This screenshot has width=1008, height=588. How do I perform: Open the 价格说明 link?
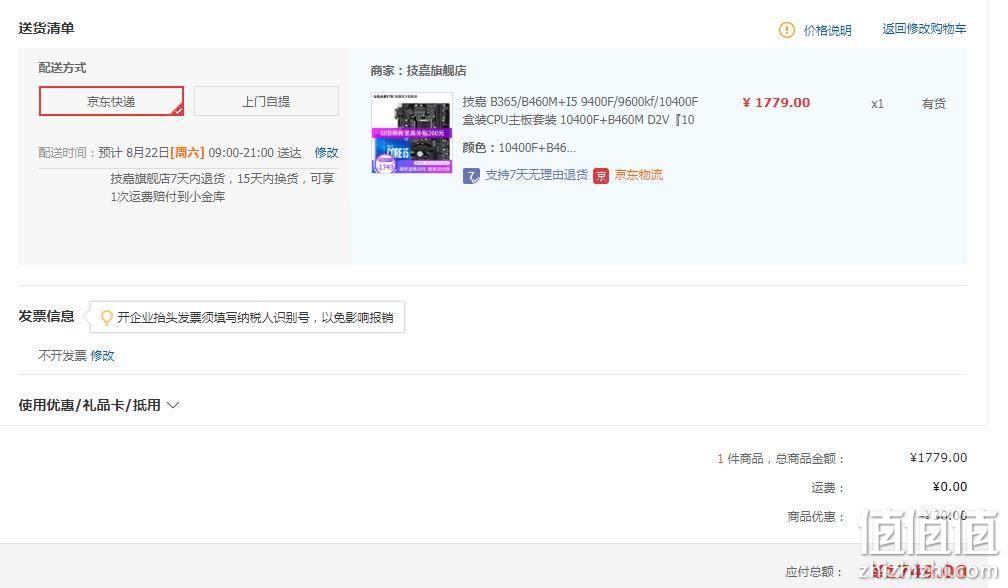[x=827, y=30]
